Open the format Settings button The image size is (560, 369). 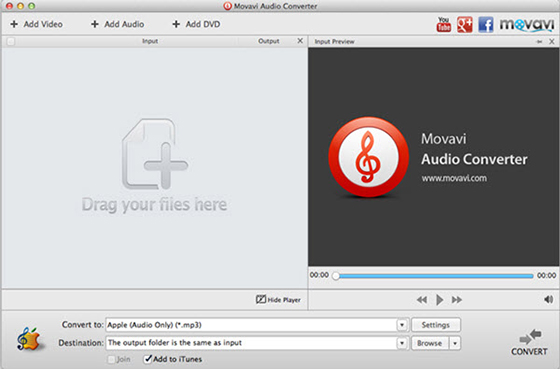pyautogui.click(x=436, y=325)
